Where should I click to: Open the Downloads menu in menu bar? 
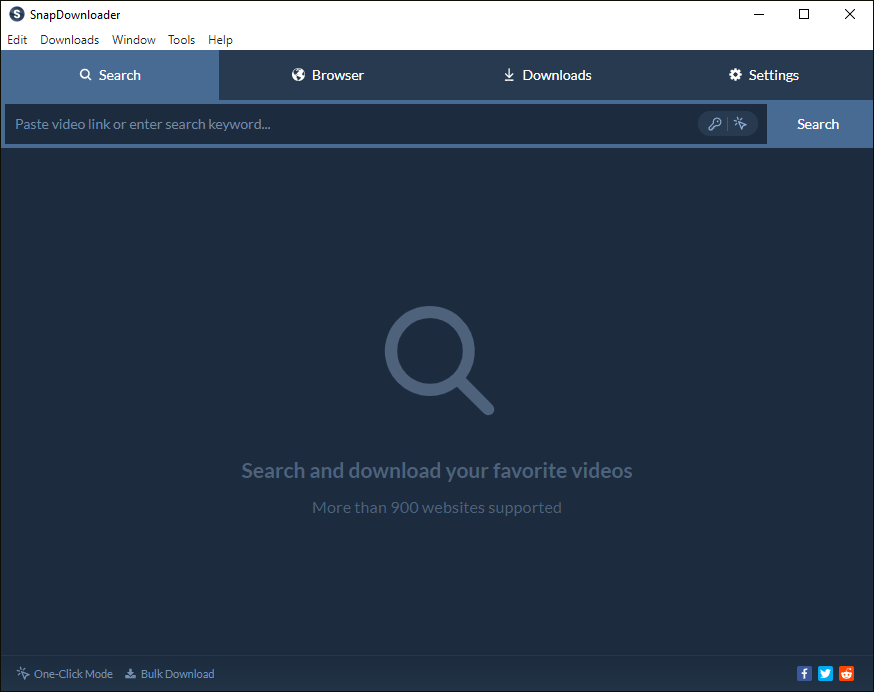[70, 40]
